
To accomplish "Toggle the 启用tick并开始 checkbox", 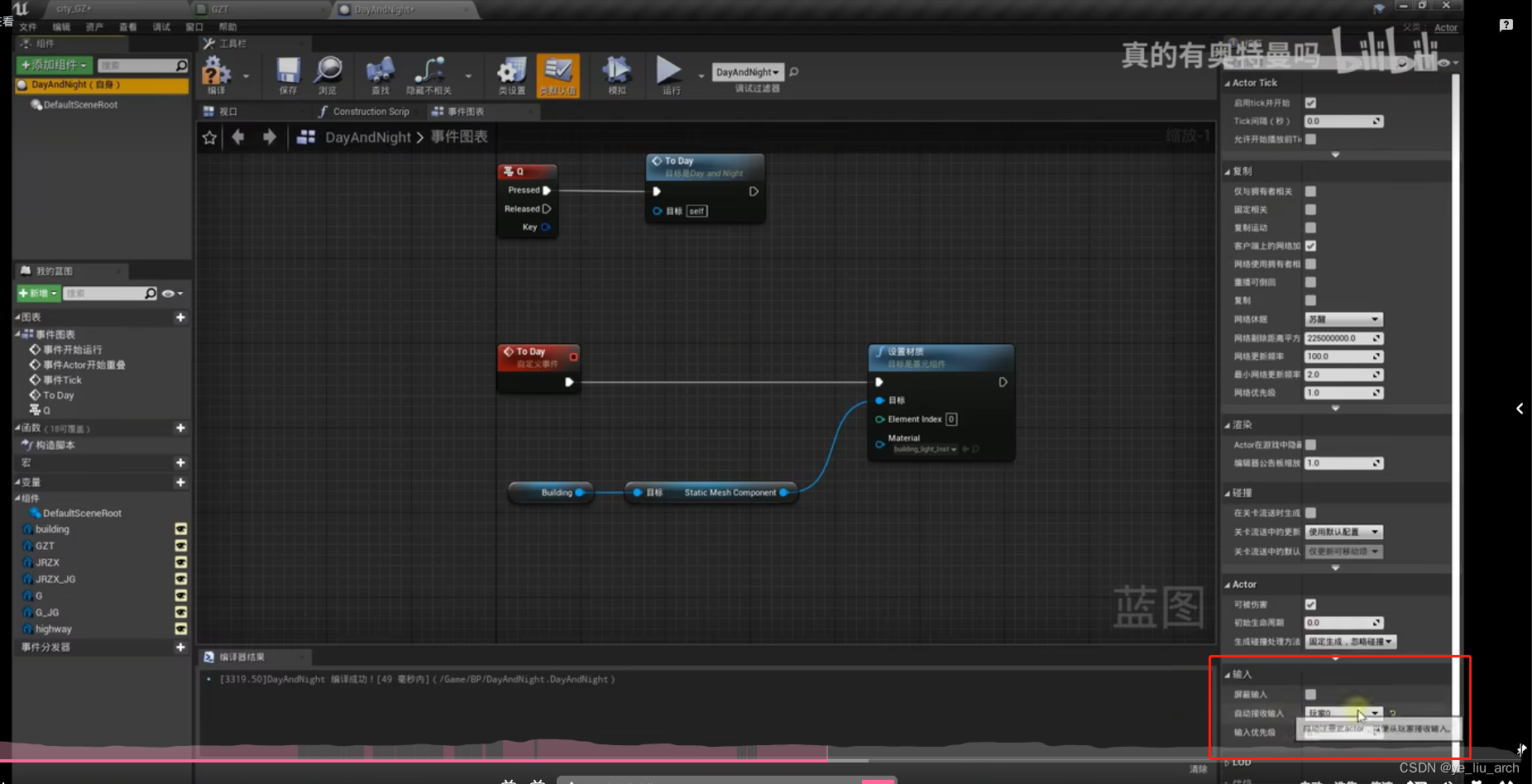I will tap(1310, 103).
